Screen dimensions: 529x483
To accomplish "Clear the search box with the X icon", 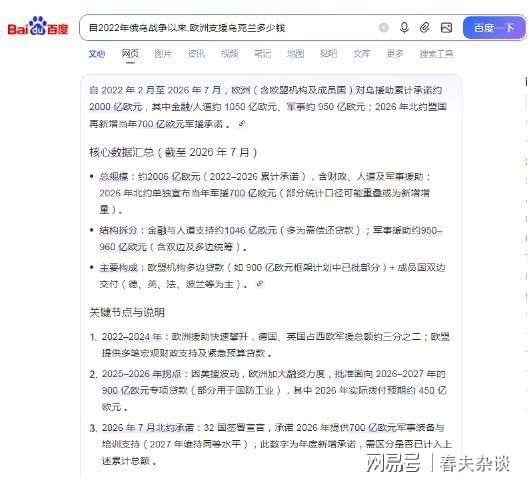I will tap(384, 28).
